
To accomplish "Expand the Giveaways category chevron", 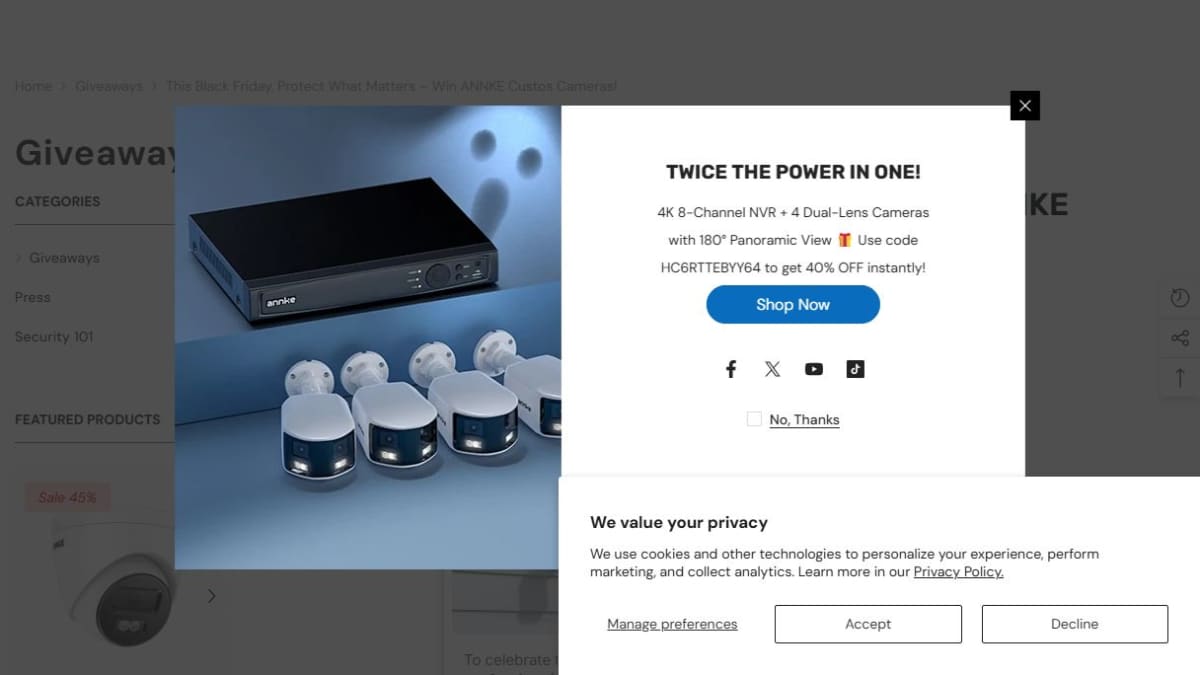I will 19,258.
